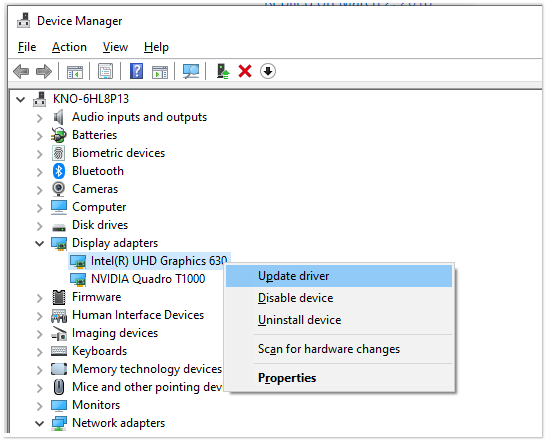The width and height of the screenshot is (546, 441).
Task: Collapse the Network adapters category
Action: coord(40,423)
